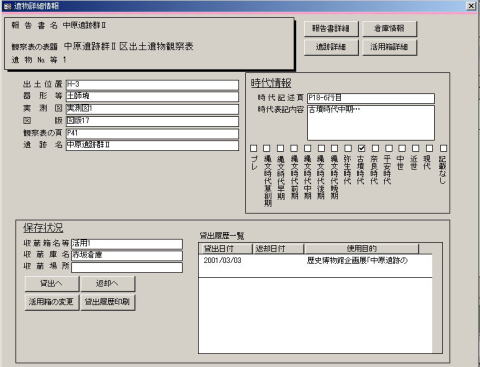Print loan history via 貸出履歴印刷

[108, 302]
